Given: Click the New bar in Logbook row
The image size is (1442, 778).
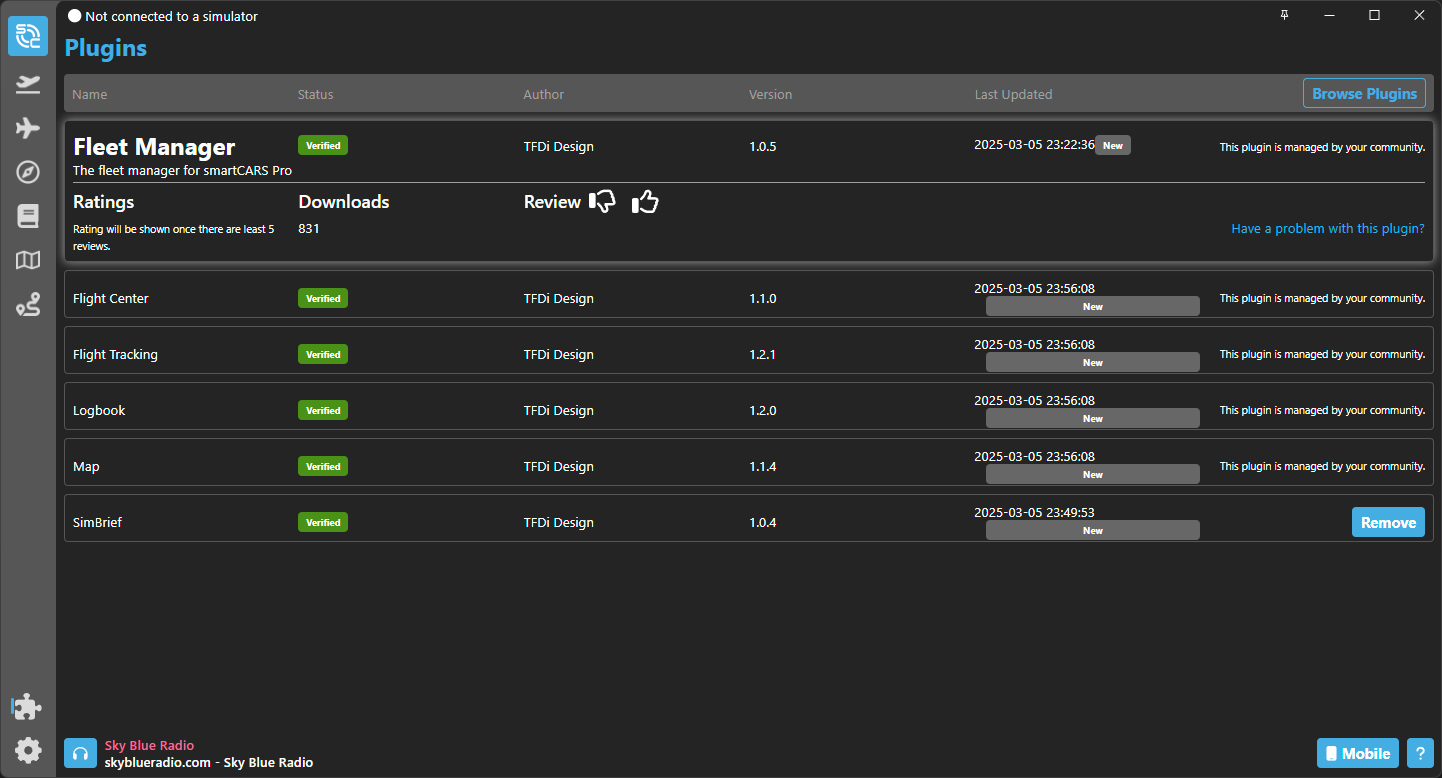Looking at the screenshot, I should point(1093,418).
